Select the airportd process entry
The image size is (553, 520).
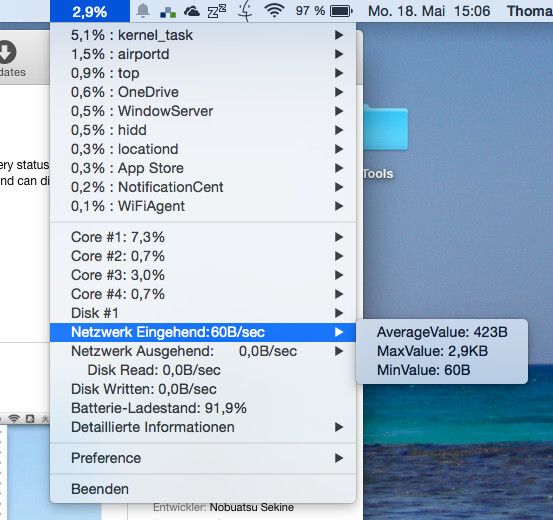(203, 54)
